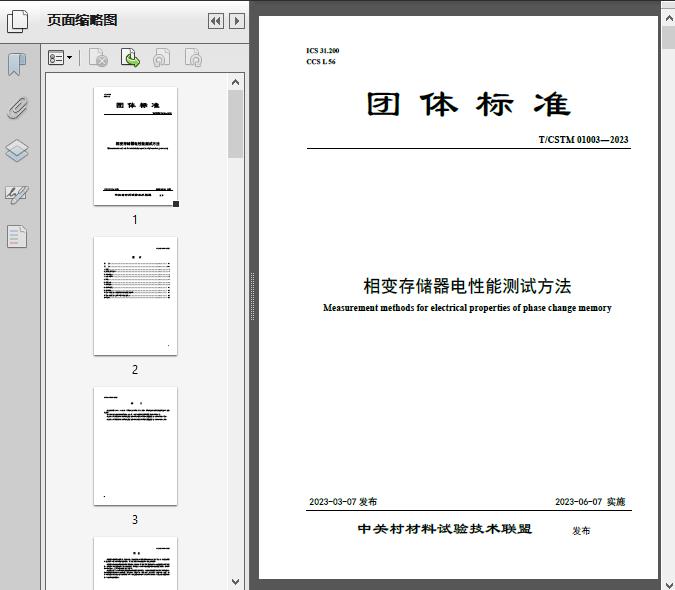Expand the pane with right-arrow button

click(237, 21)
